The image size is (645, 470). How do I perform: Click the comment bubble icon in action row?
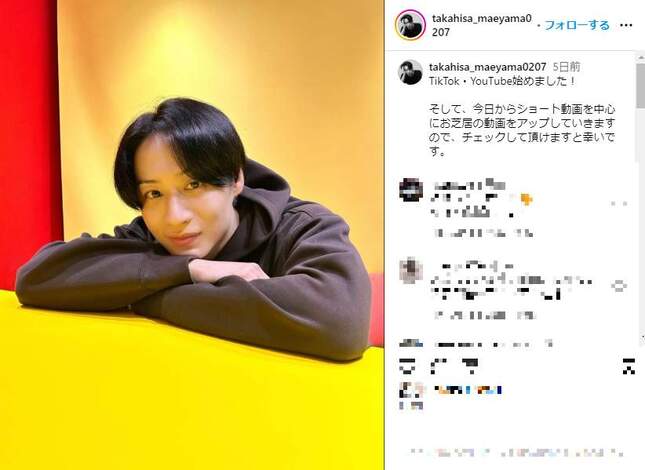438,366
